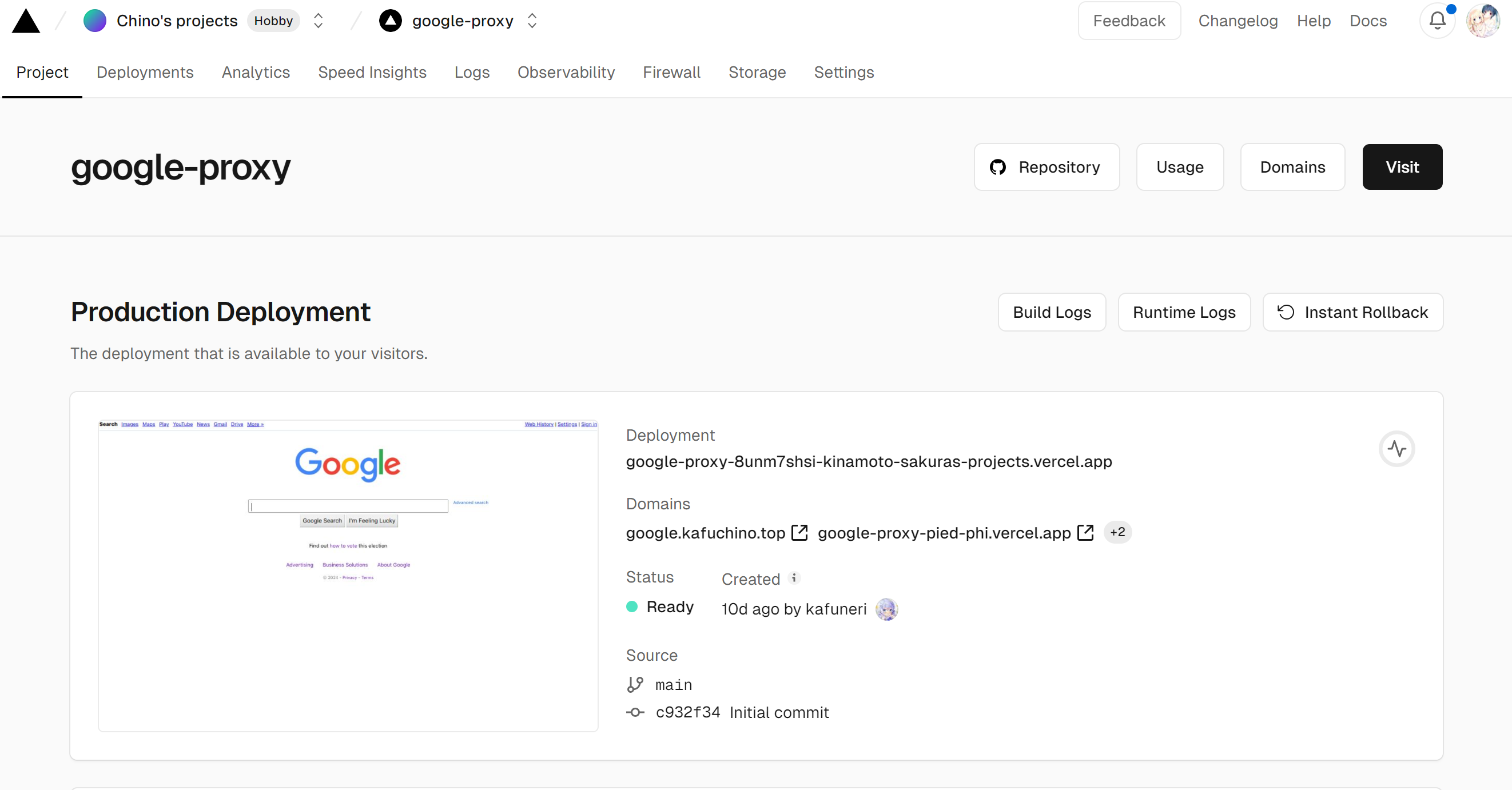1512x790 pixels.
Task: Switch to the Firewall tab
Action: pos(671,72)
